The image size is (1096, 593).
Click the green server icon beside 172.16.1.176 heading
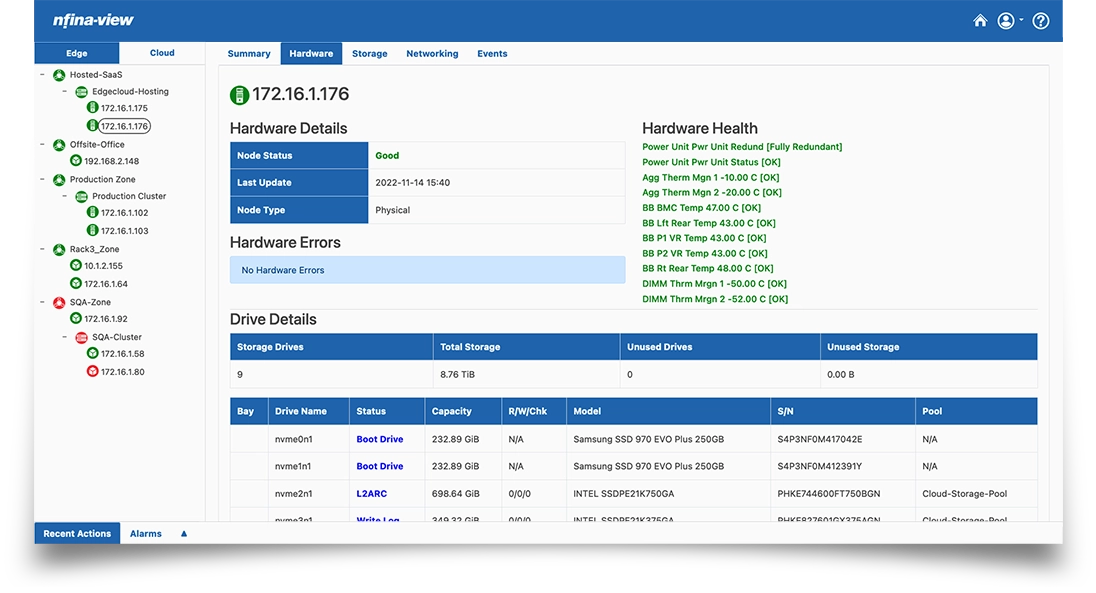pos(239,95)
